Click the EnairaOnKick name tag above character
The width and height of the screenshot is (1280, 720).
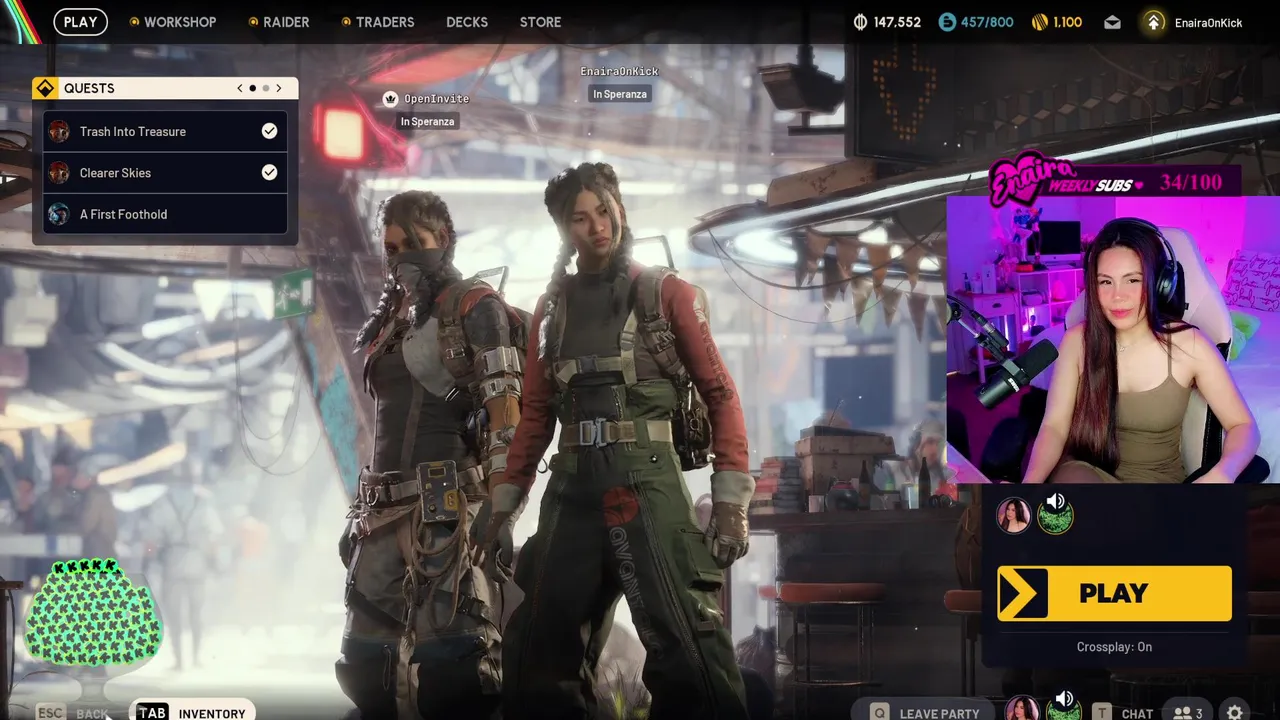[x=619, y=71]
